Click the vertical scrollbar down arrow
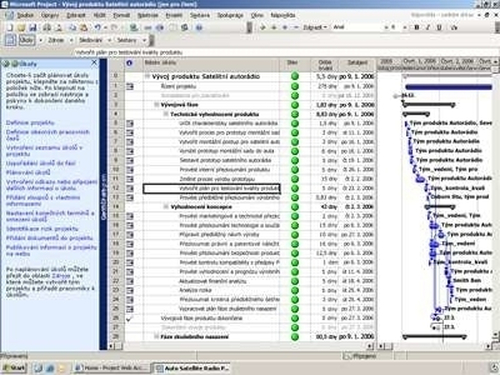This screenshot has width=500, height=375. [496, 334]
